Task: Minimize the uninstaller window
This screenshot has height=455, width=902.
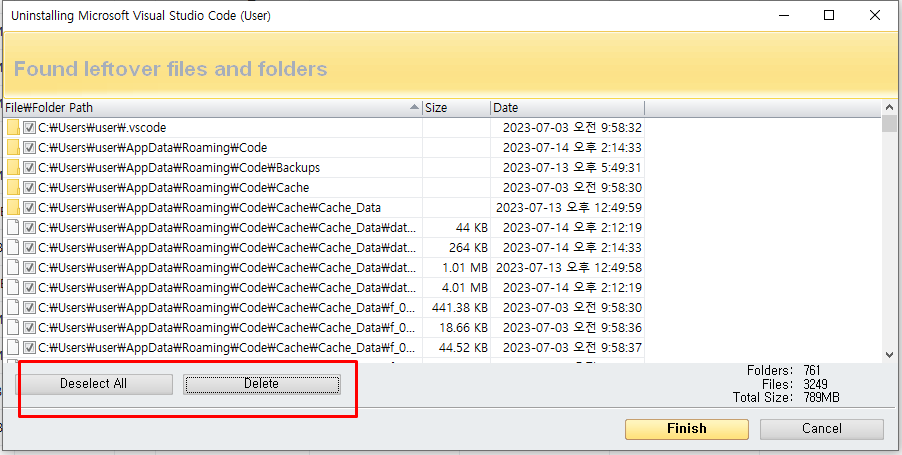Action: tap(783, 16)
